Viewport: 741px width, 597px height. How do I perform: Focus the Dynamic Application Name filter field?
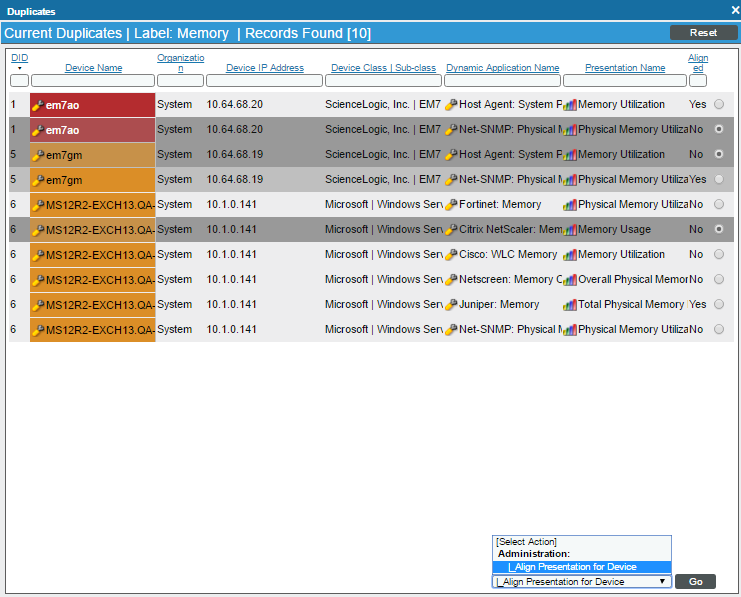tap(502, 80)
